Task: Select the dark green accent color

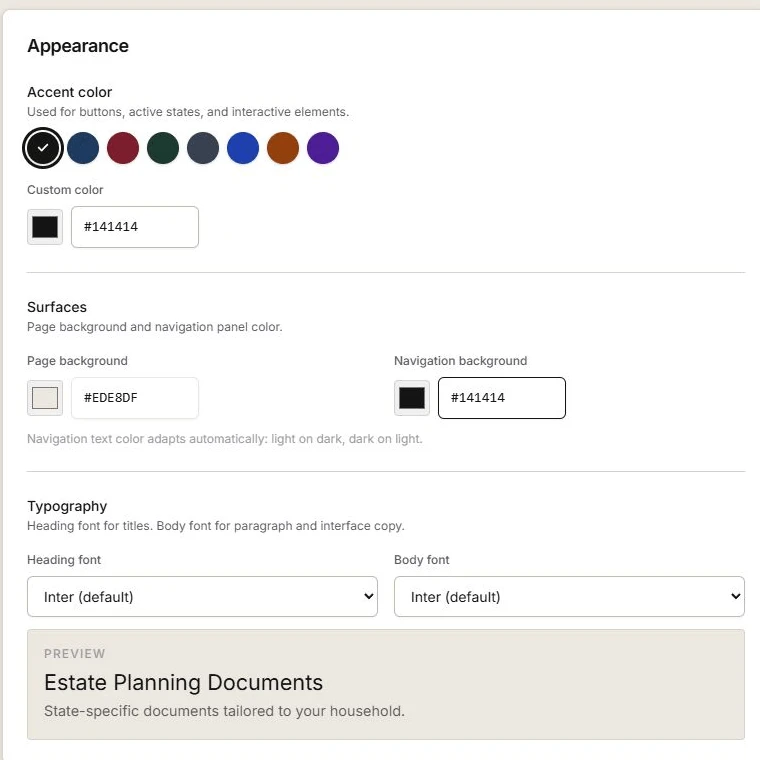Action: point(163,148)
